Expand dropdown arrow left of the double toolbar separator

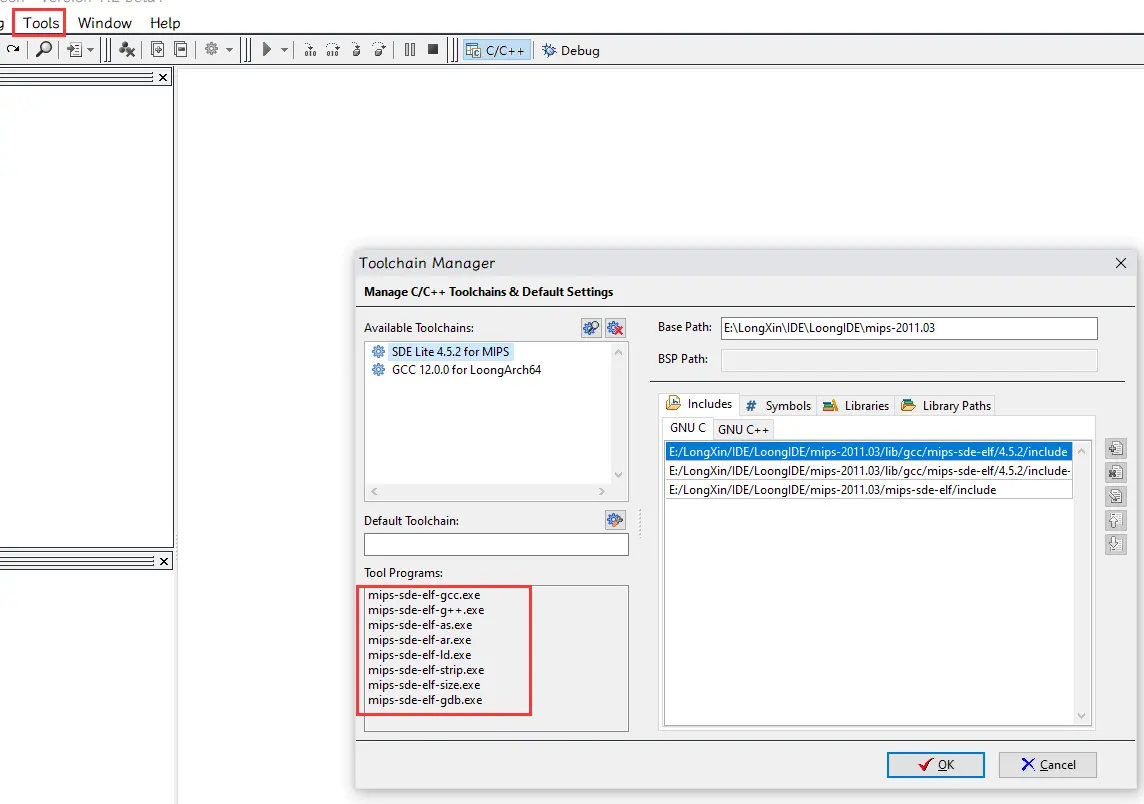click(90, 50)
